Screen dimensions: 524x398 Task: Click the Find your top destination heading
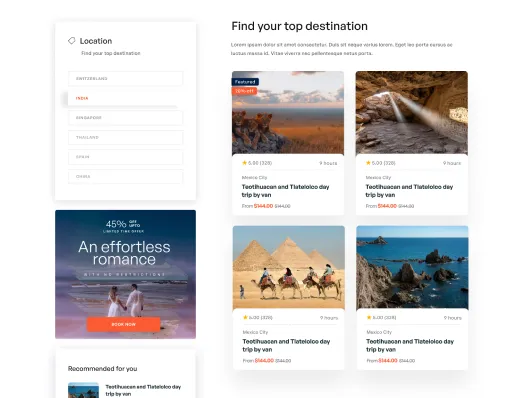click(x=299, y=26)
